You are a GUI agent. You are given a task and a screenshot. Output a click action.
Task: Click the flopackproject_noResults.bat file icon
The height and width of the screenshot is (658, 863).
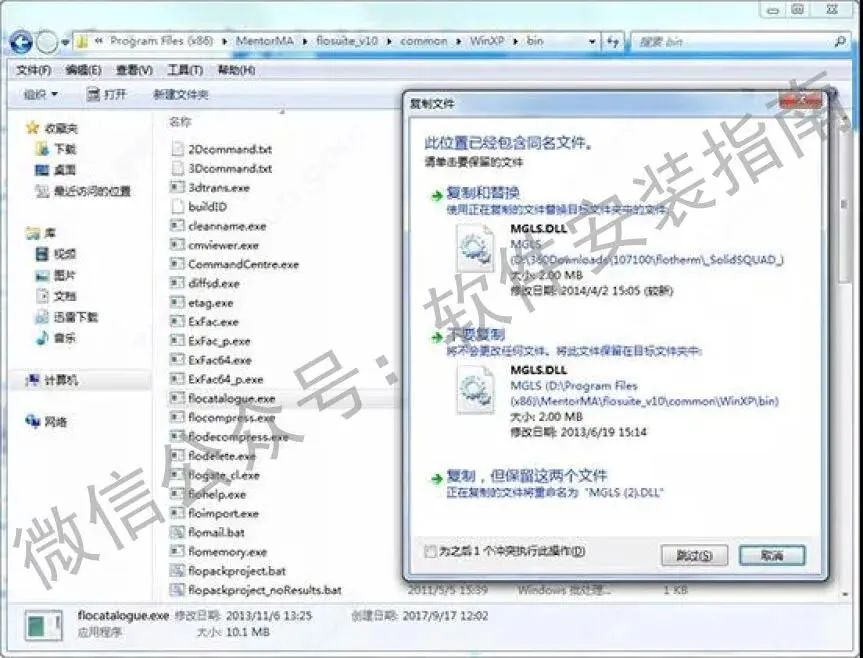pyautogui.click(x=177, y=590)
